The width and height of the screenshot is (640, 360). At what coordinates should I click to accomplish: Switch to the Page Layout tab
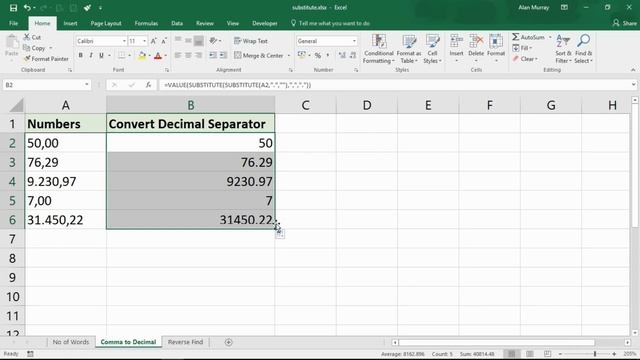click(106, 23)
